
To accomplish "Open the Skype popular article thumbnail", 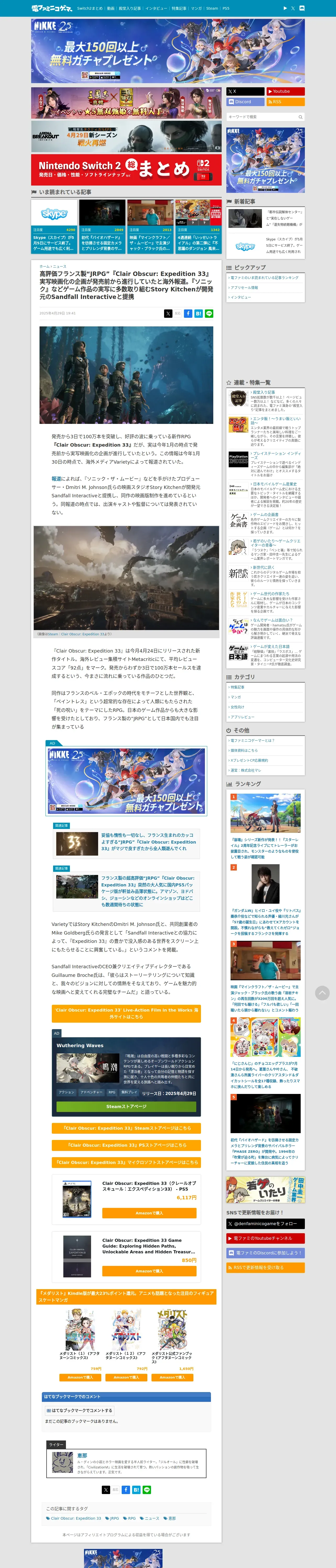I will [54, 213].
